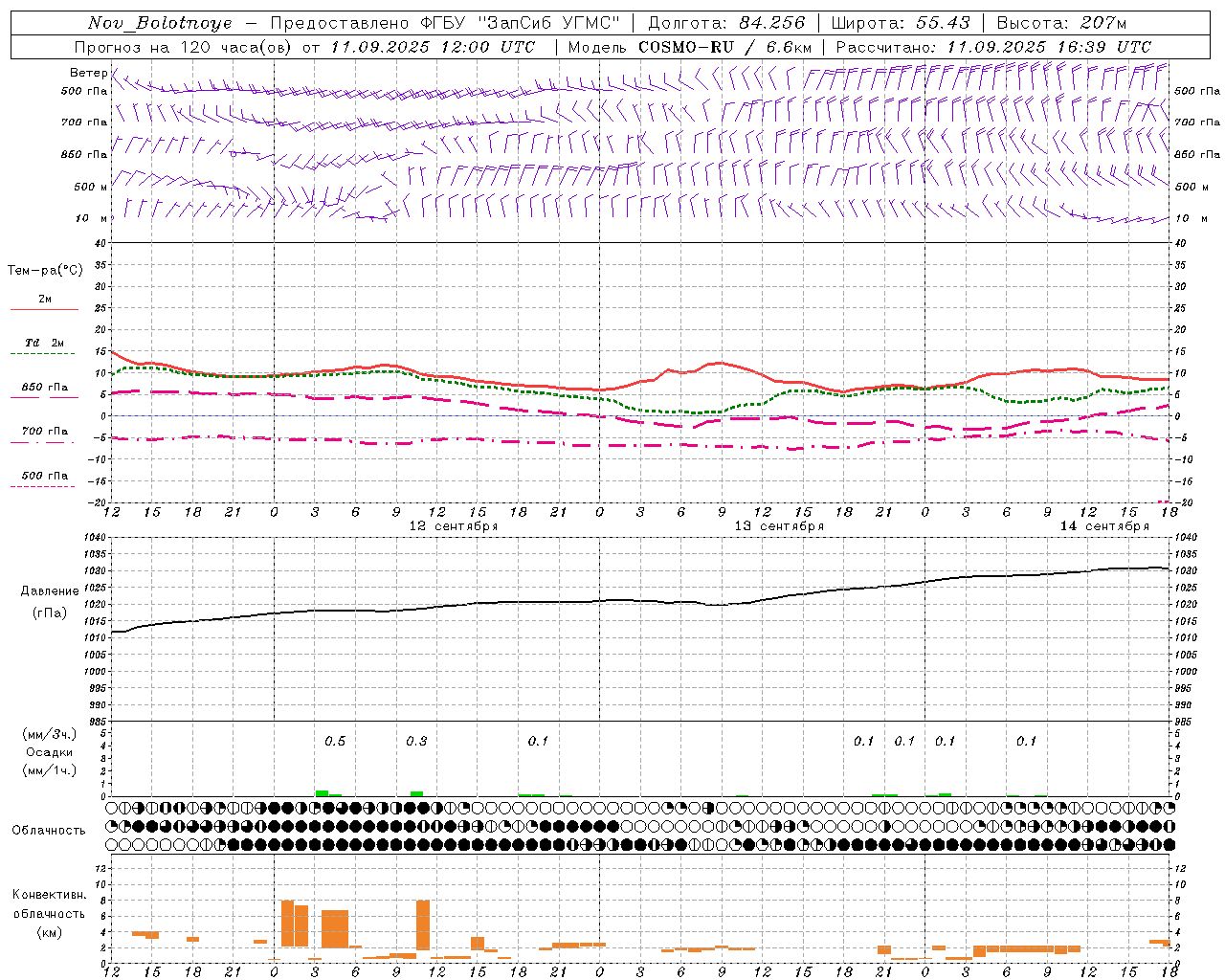Click the Конвективн. convective cloud label

[49, 895]
